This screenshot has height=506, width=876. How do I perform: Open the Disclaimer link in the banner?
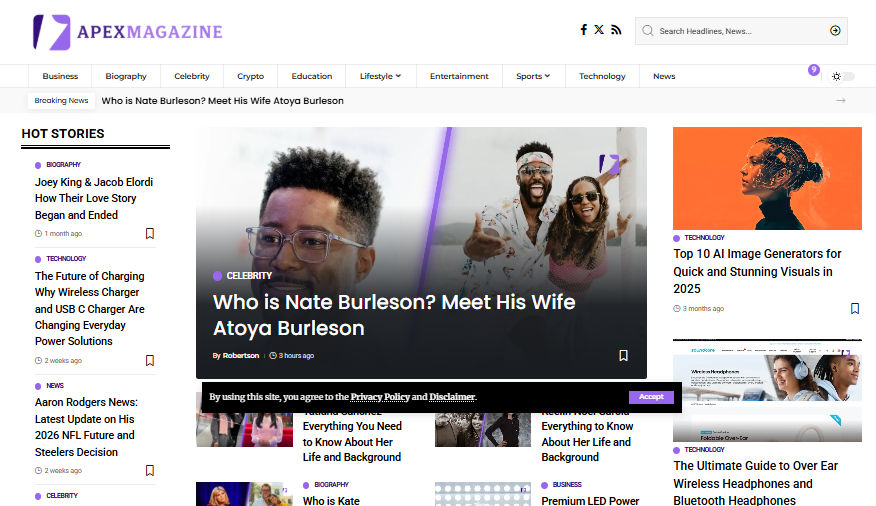pyautogui.click(x=452, y=397)
